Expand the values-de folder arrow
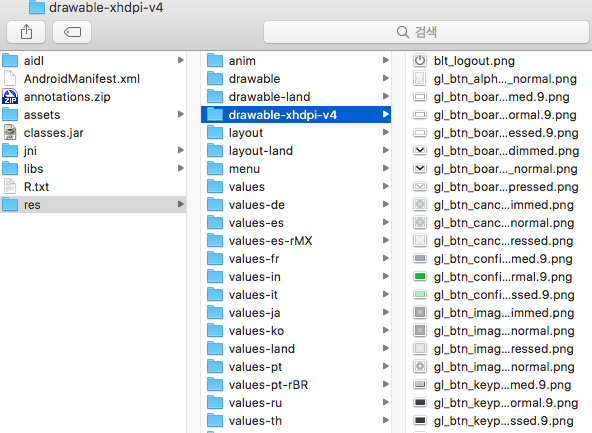 [385, 204]
